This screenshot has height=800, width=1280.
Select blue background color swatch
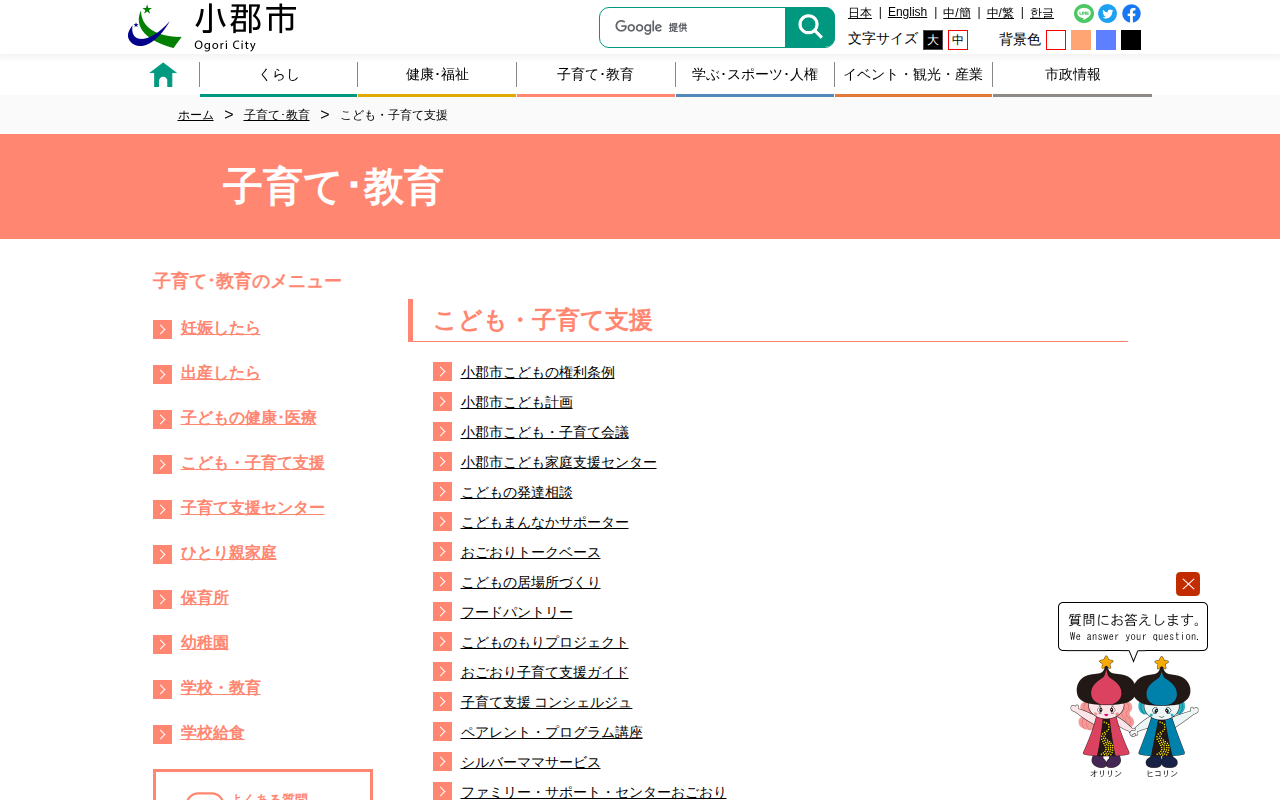click(x=1106, y=40)
